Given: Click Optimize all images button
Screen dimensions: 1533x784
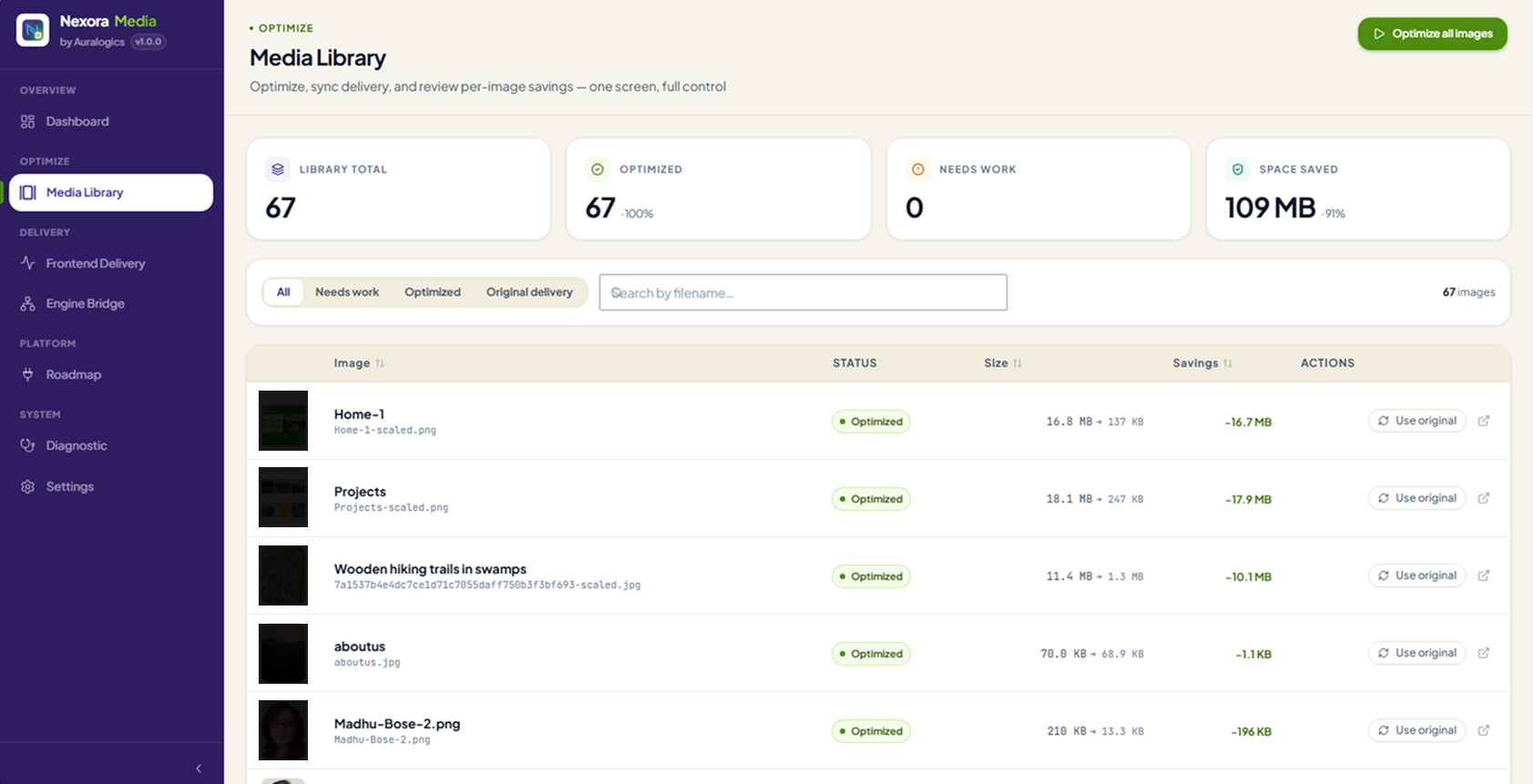Looking at the screenshot, I should coord(1432,34).
